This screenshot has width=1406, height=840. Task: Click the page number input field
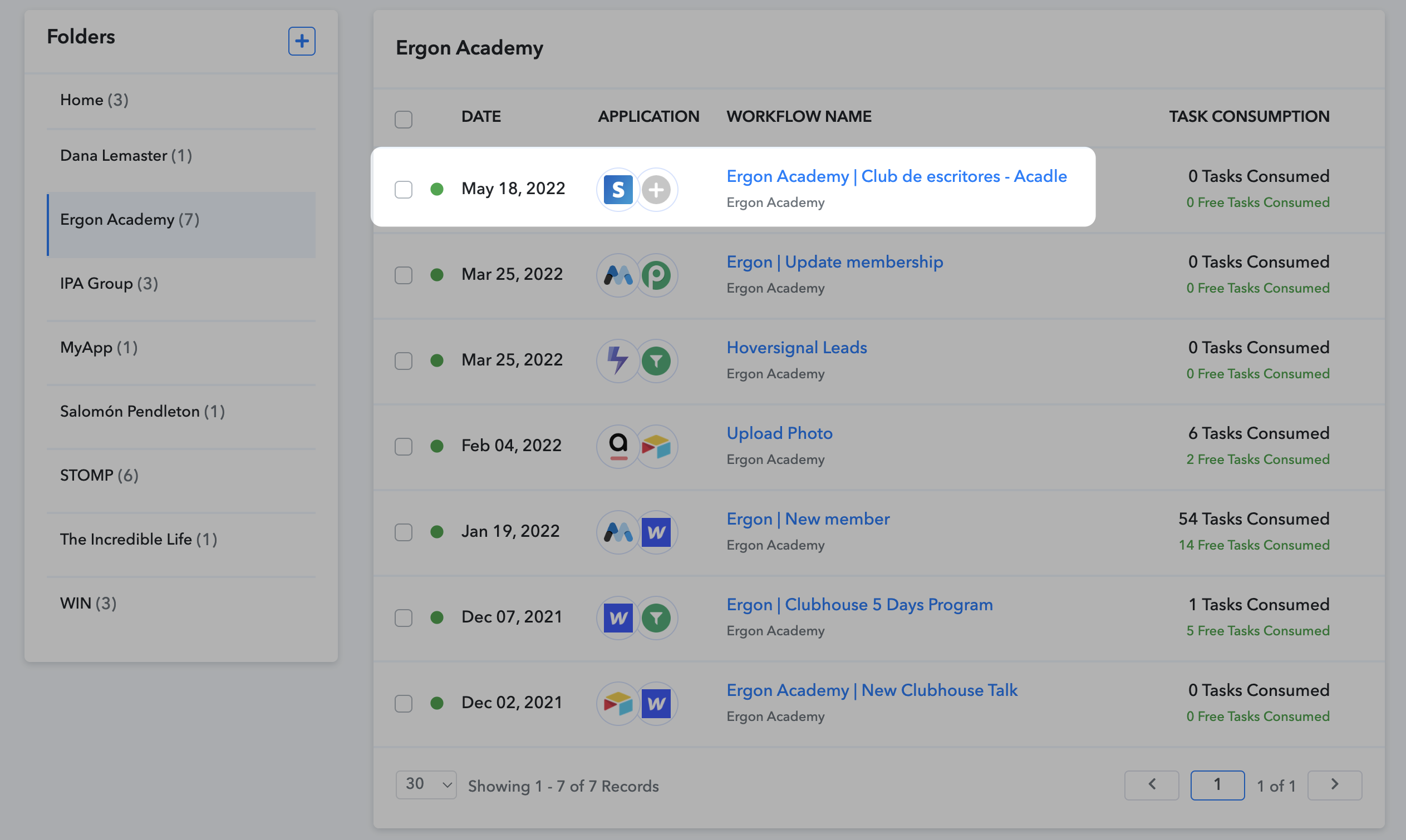pyautogui.click(x=1217, y=785)
